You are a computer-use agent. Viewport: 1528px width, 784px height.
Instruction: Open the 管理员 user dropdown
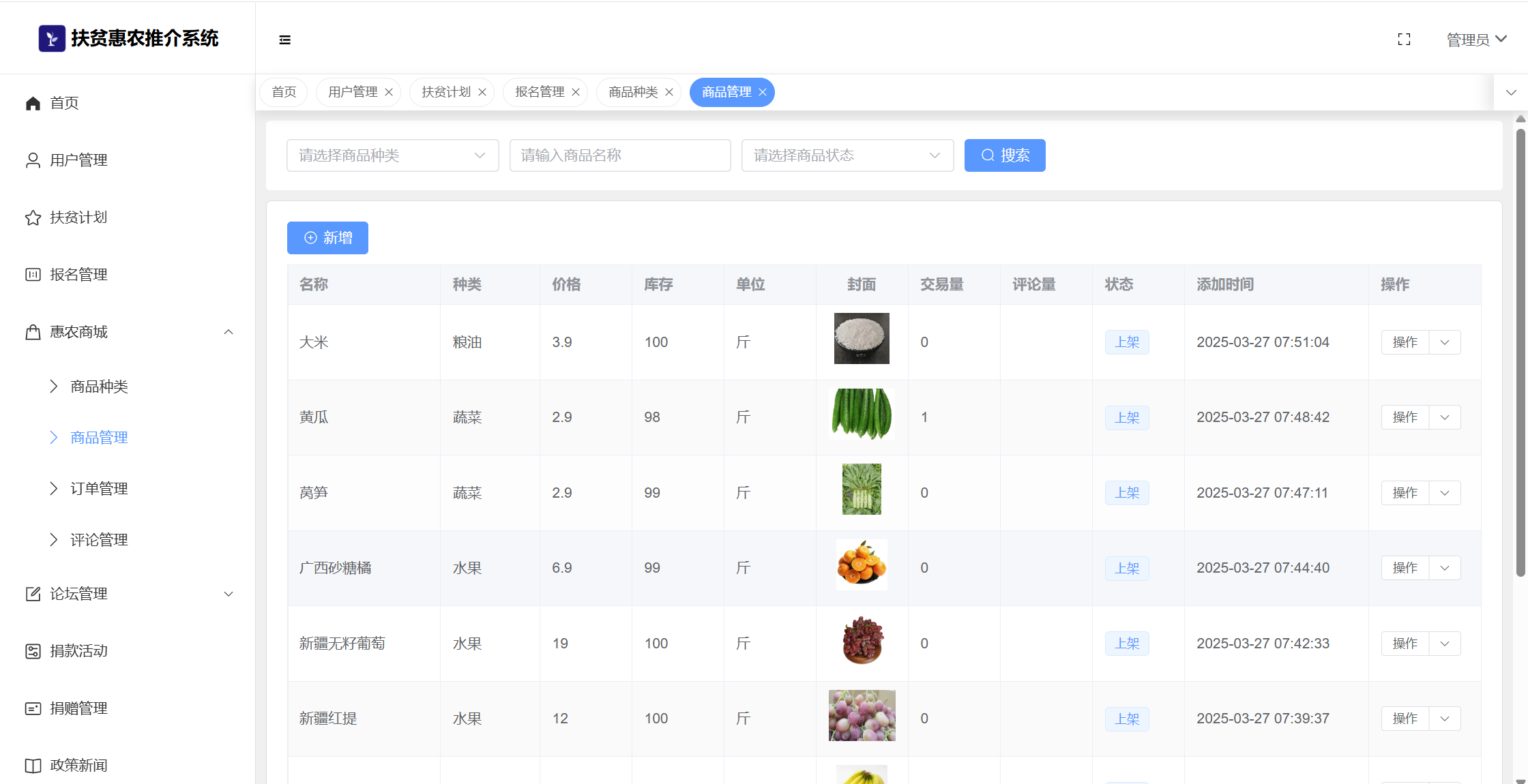pos(1476,40)
